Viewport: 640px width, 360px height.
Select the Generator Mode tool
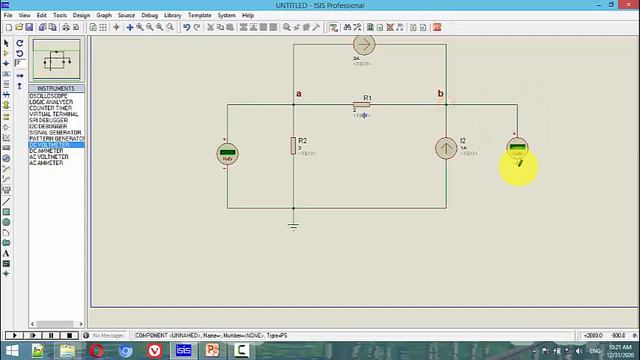point(6,158)
